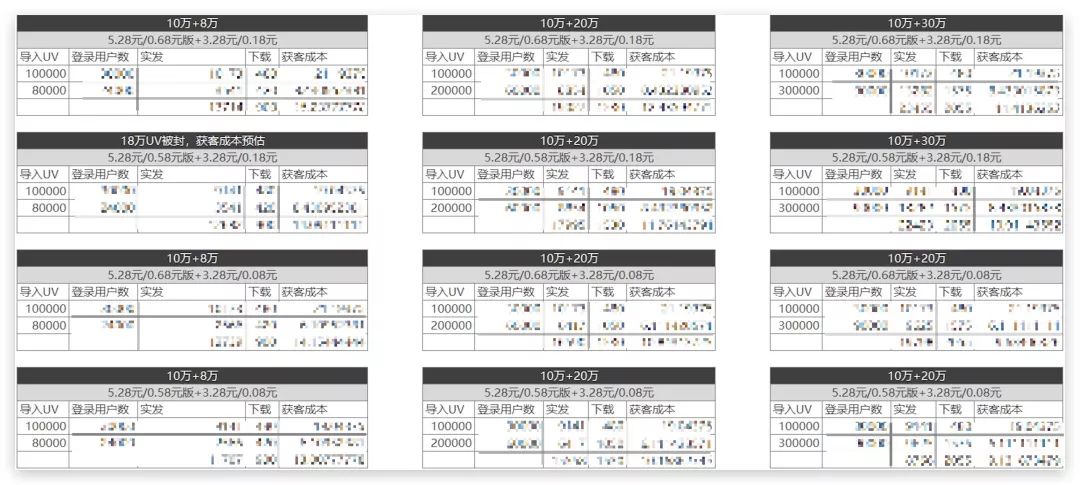1080x485 pixels.
Task: Click 10万+30万 title above the 0.68元版/0.18元 subtitle
Action: pos(916,22)
